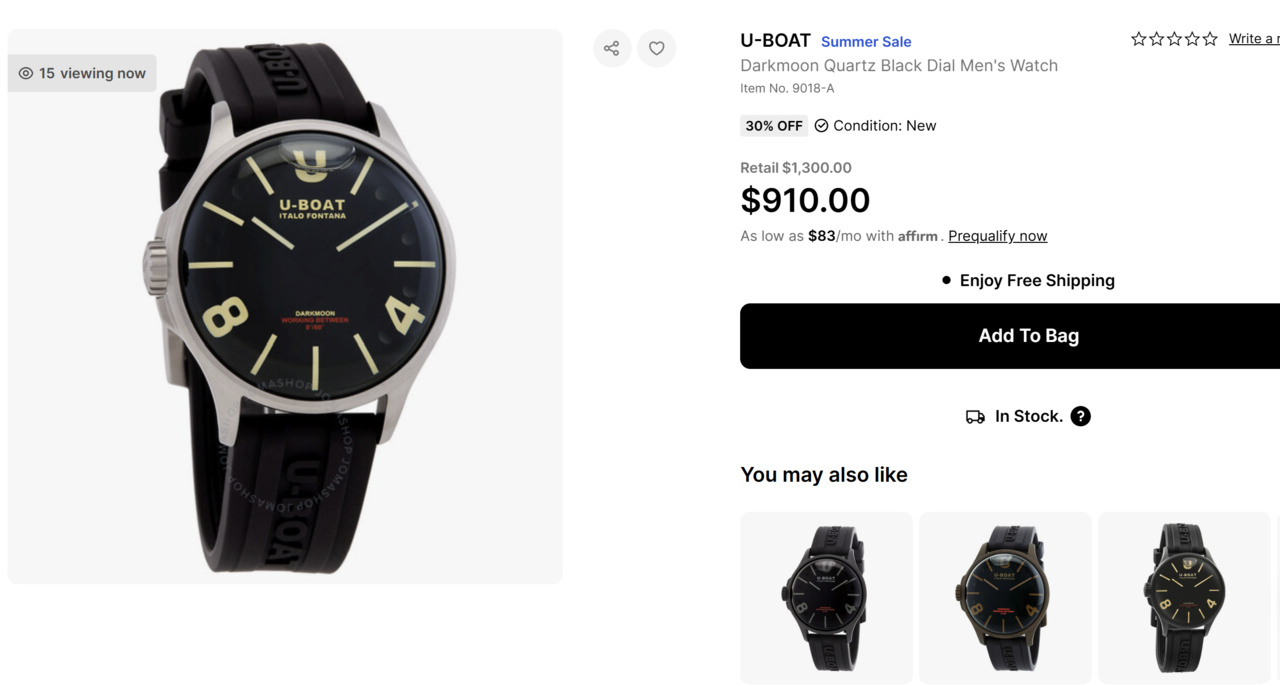
Task: Select the fifth rating star
Action: coord(1210,39)
